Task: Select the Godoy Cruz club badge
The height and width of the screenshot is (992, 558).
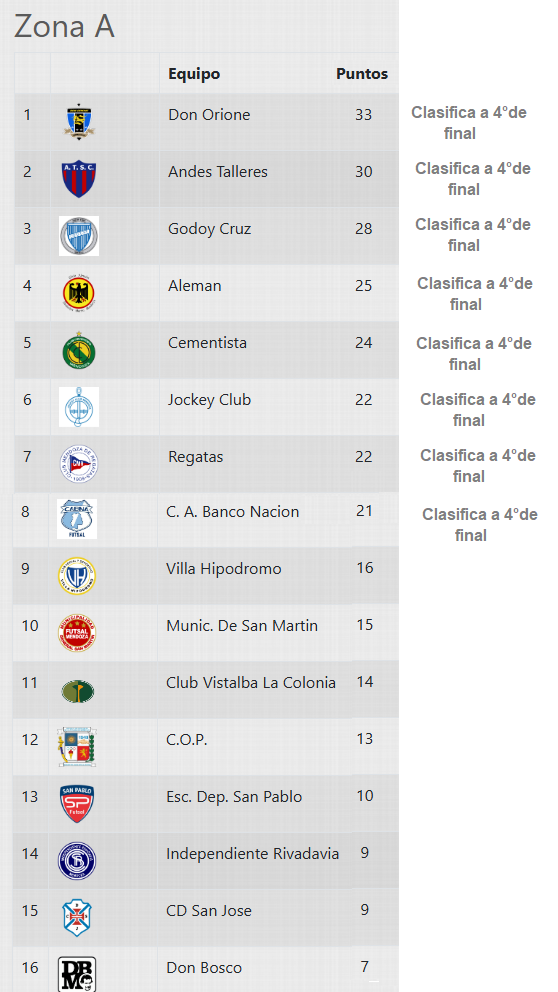Action: tap(79, 236)
